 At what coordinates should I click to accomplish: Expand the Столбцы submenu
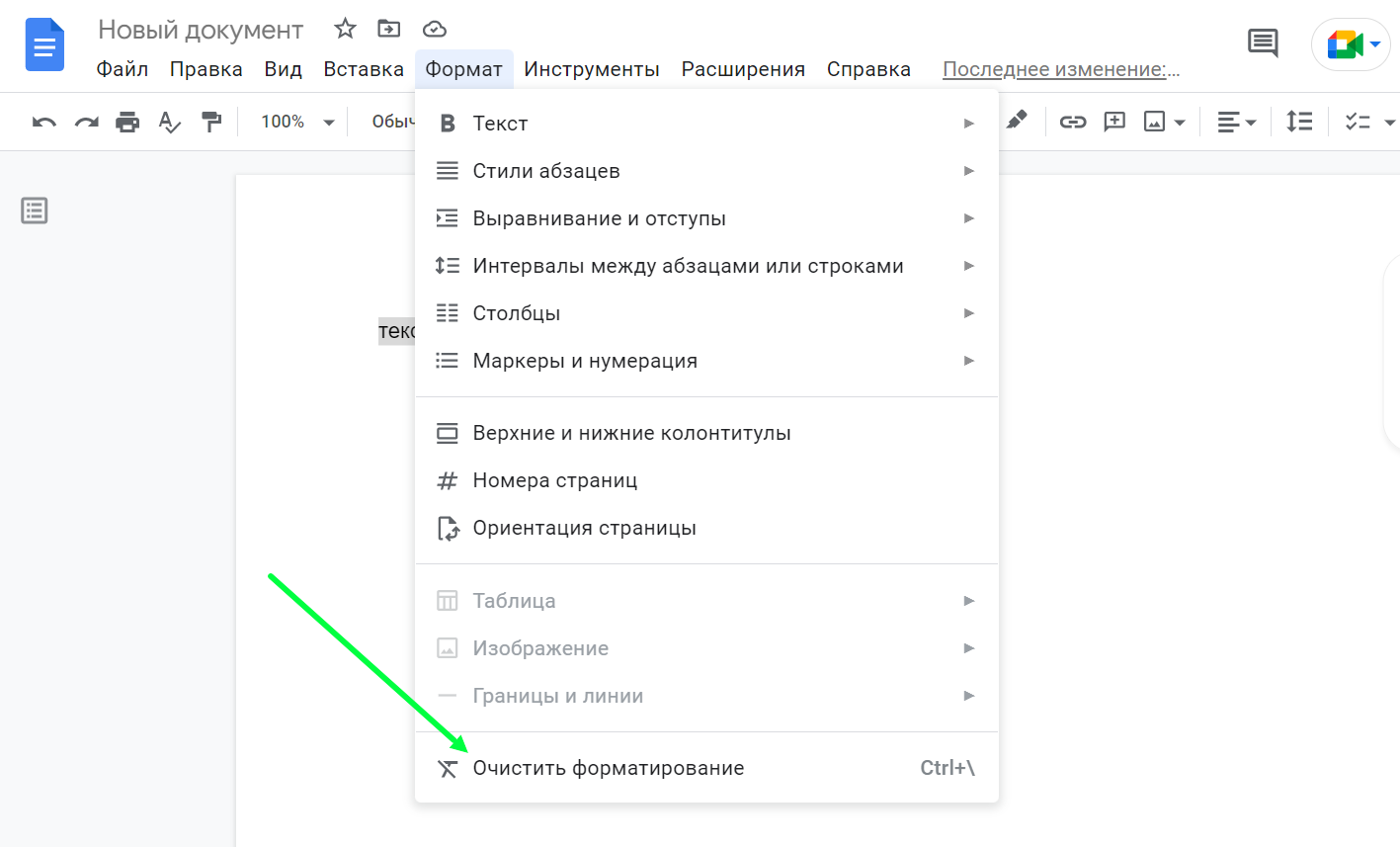tap(706, 313)
